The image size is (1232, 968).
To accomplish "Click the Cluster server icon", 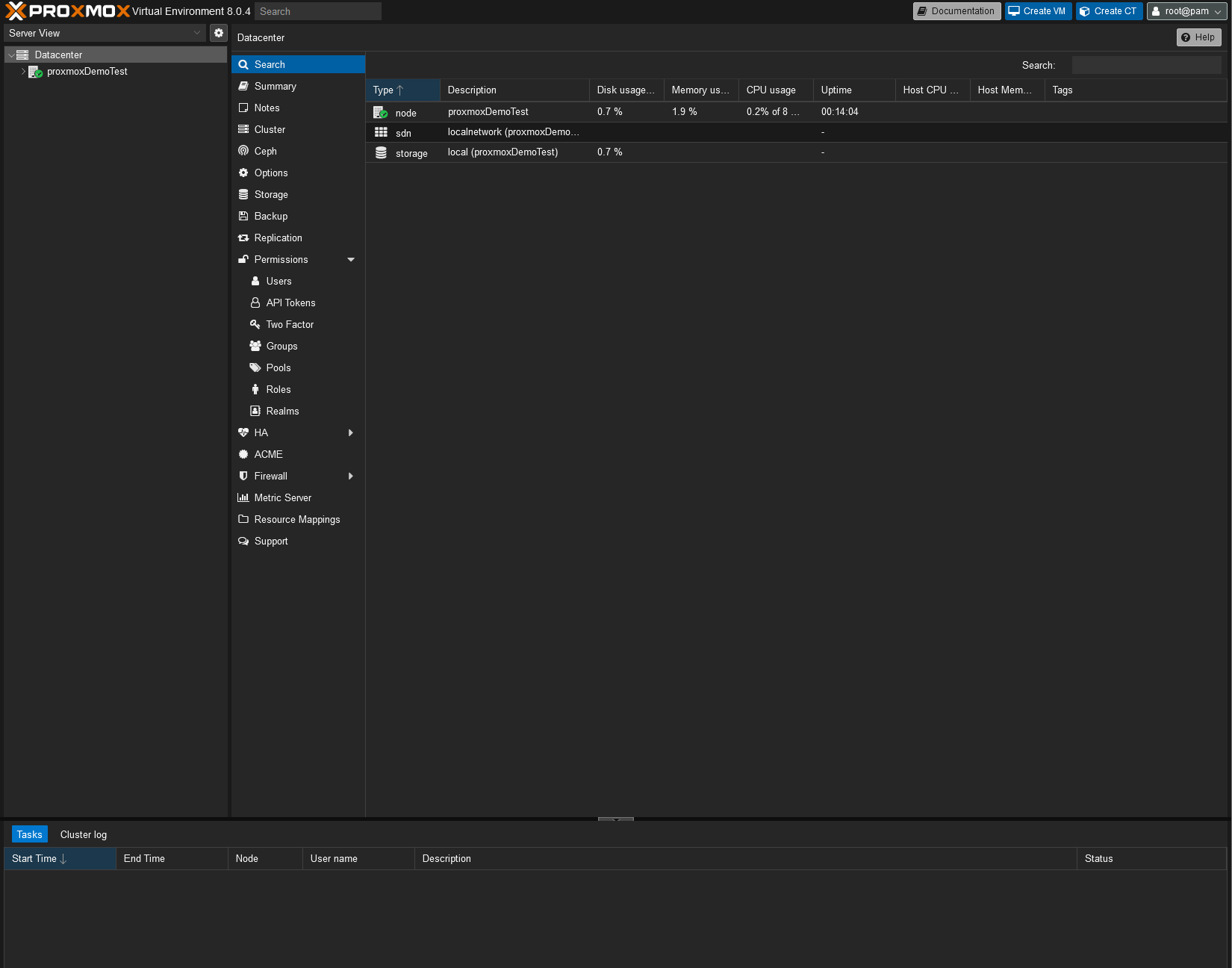I will click(243, 130).
